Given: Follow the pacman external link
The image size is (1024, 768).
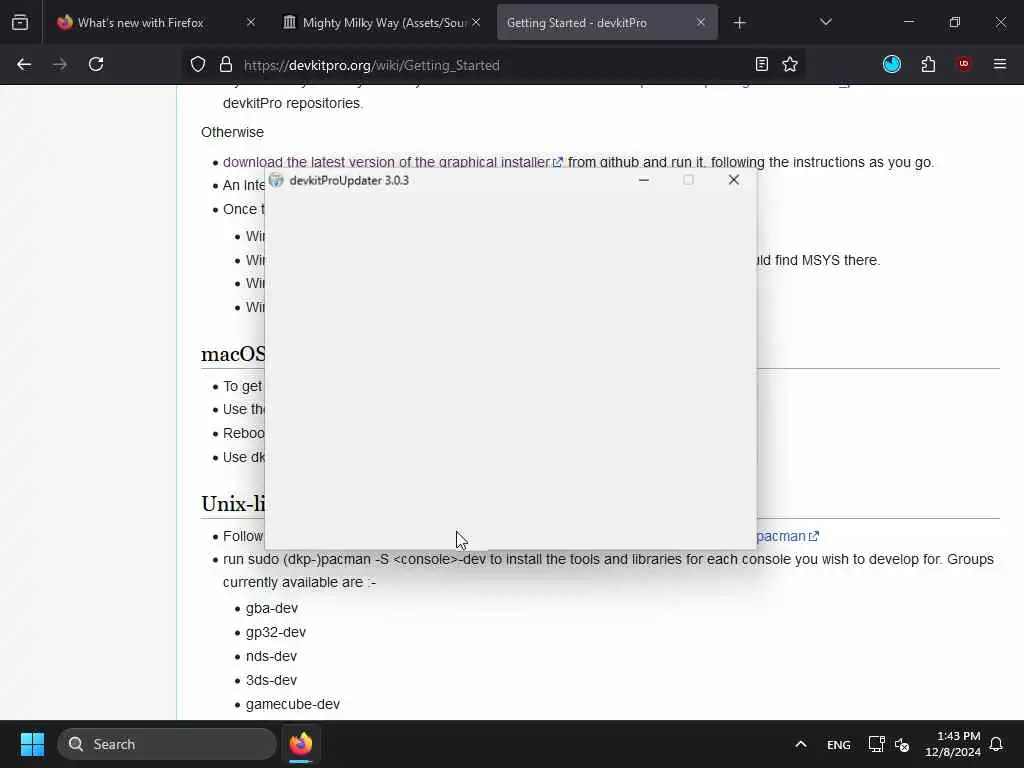Looking at the screenshot, I should pos(787,536).
